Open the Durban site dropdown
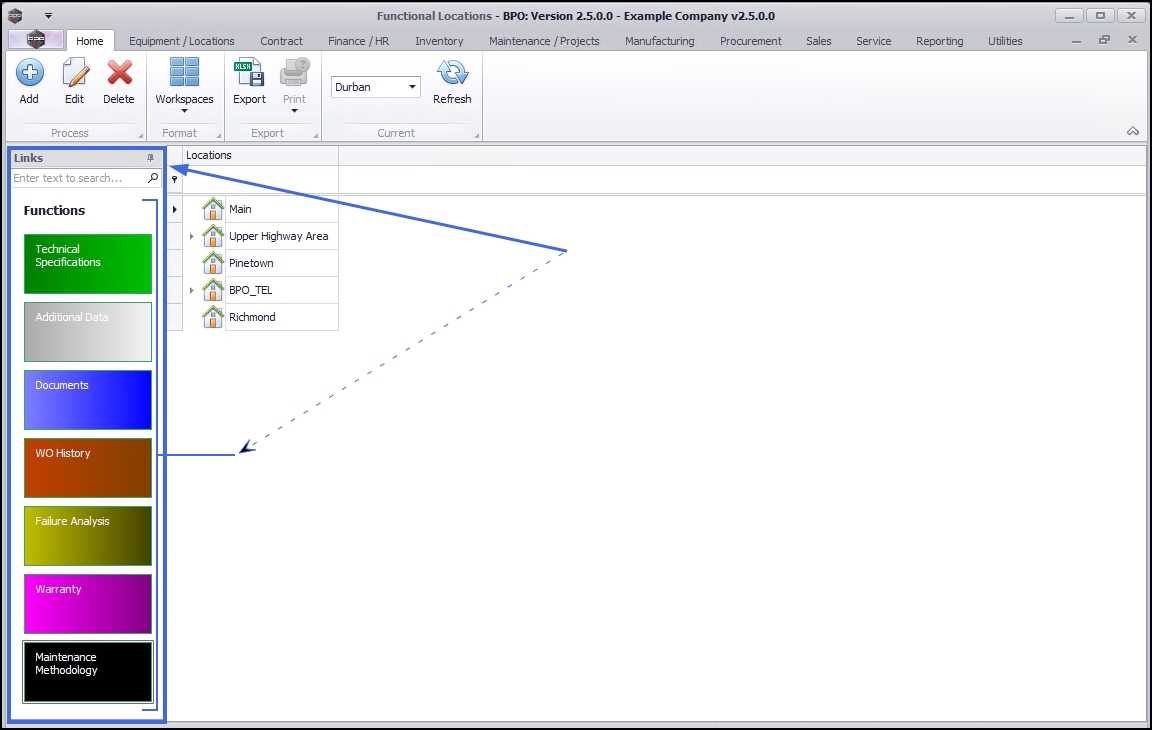The width and height of the screenshot is (1152, 730). click(412, 87)
